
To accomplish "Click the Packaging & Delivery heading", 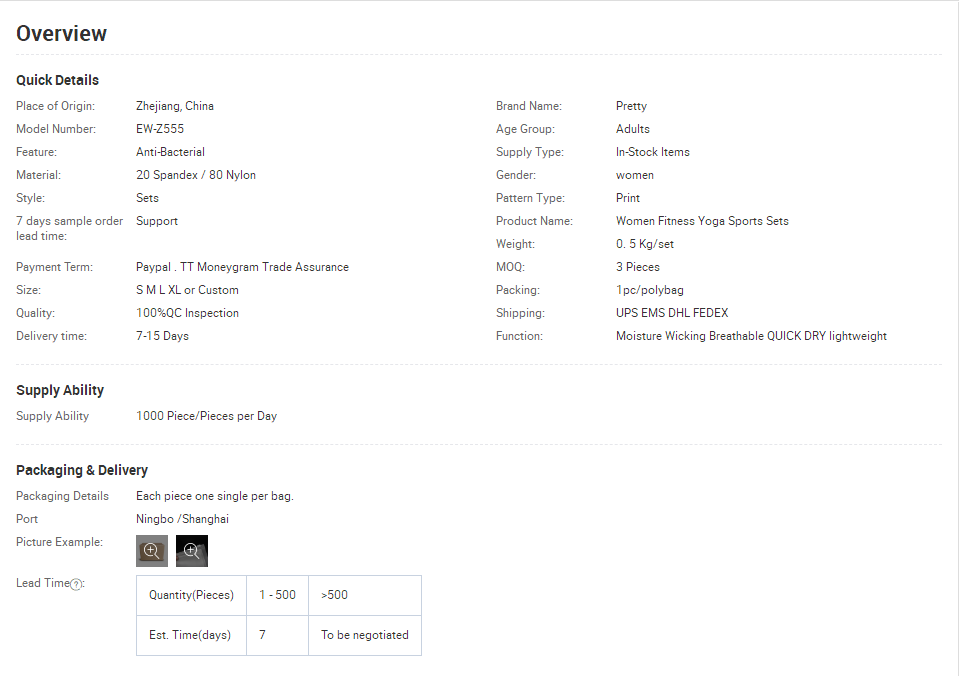I will pos(82,470).
